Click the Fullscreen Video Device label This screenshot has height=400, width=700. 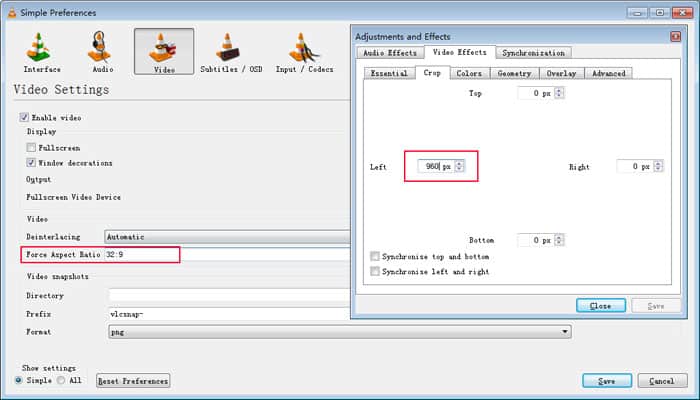[x=73, y=197]
